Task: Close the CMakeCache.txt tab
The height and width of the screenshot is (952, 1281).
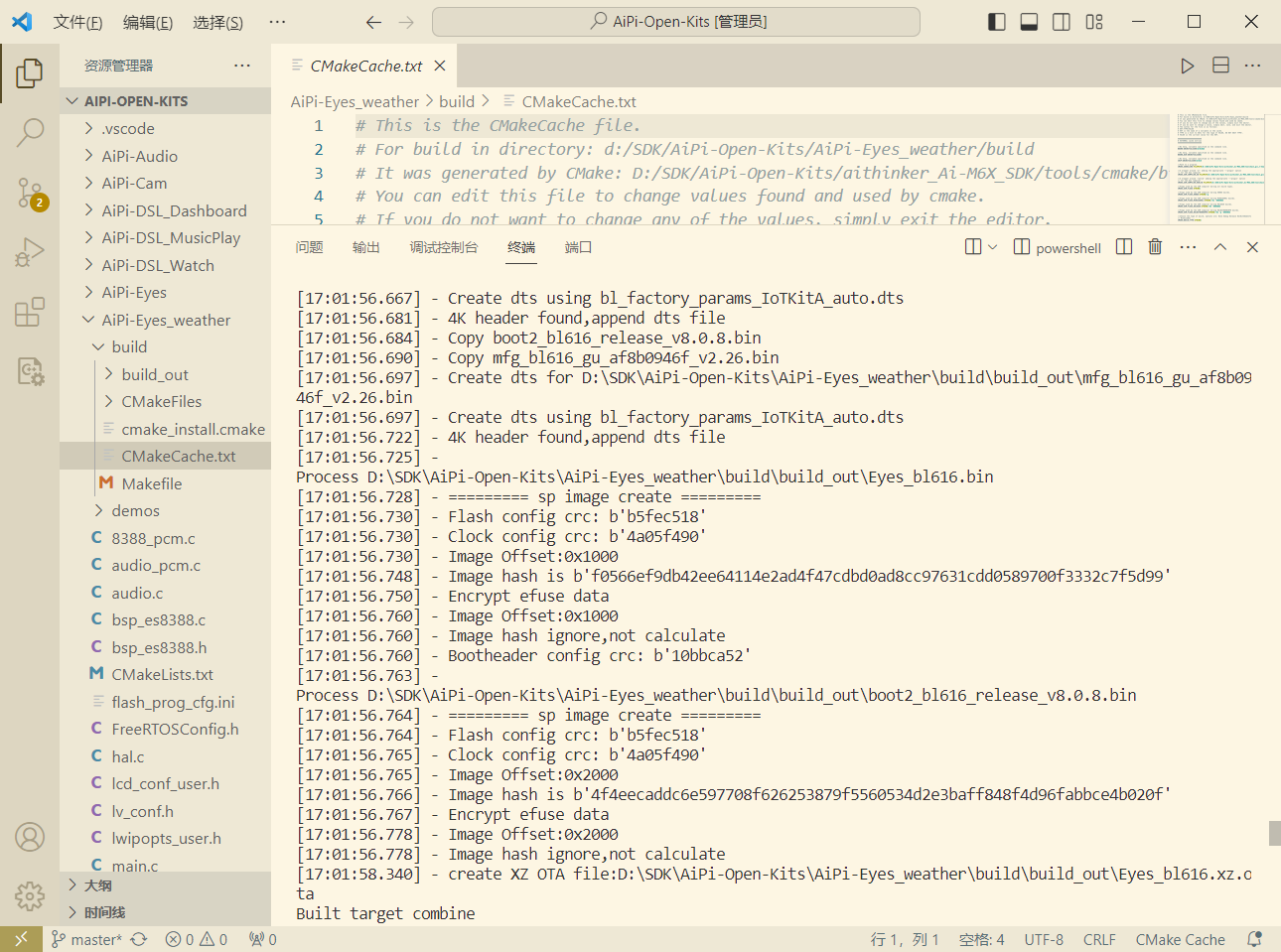Action: click(x=440, y=66)
